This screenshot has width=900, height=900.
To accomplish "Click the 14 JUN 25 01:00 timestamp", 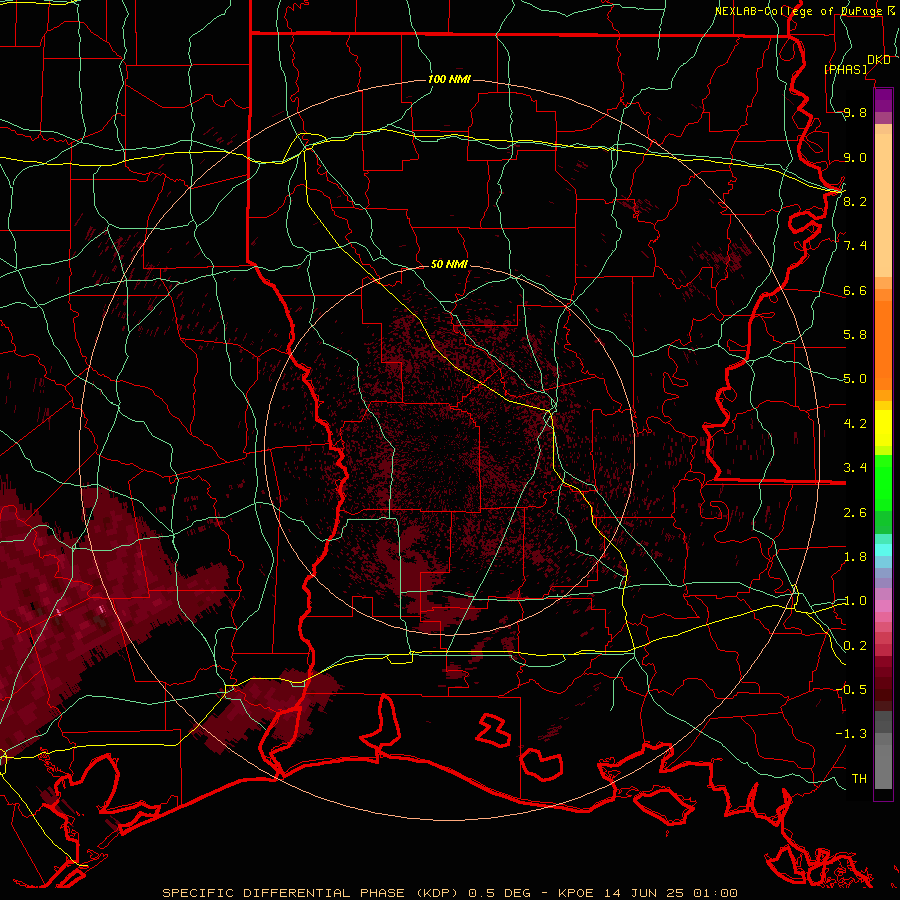I will pyautogui.click(x=671, y=893).
